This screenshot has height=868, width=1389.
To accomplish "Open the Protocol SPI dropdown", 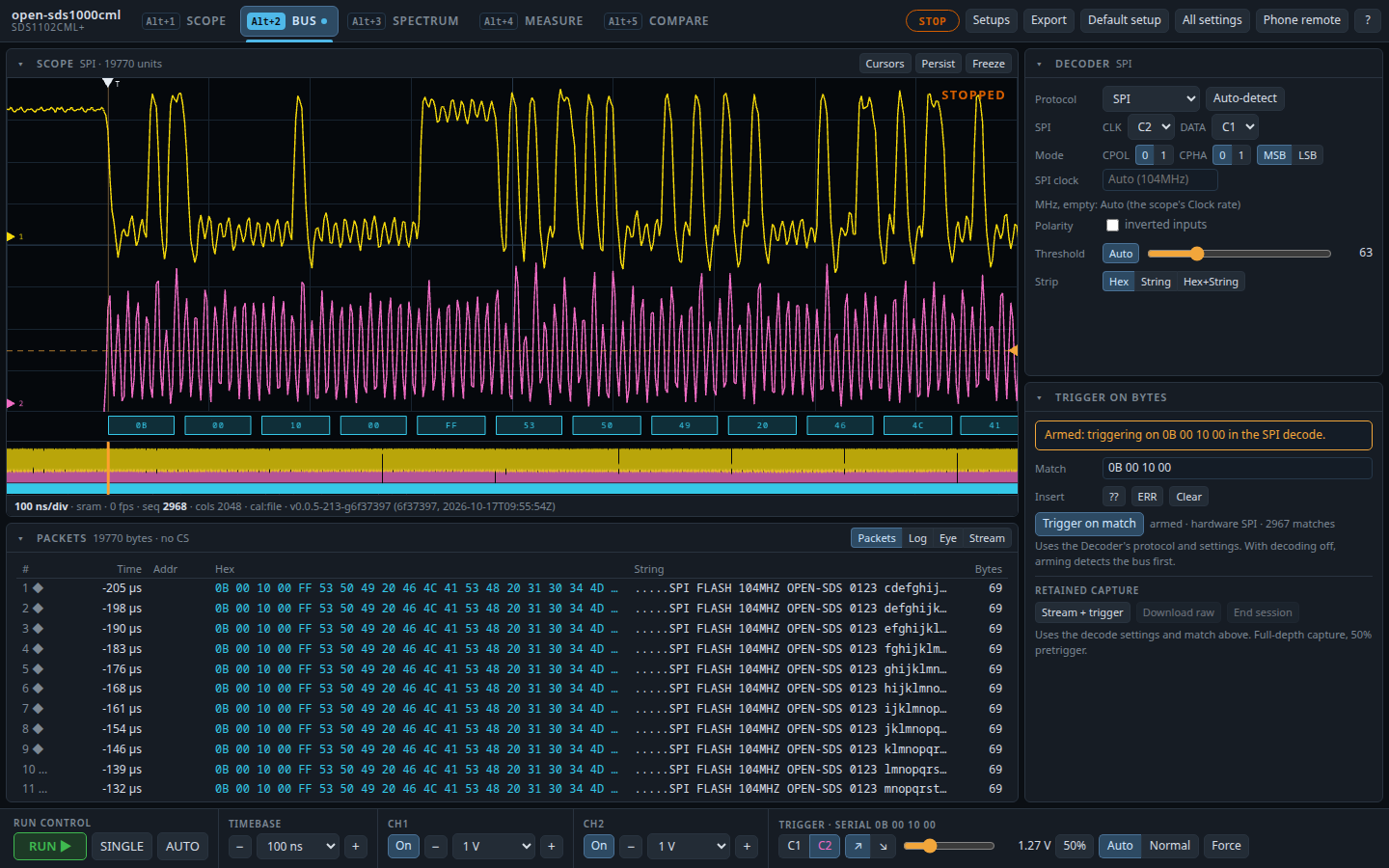I will pos(1151,98).
